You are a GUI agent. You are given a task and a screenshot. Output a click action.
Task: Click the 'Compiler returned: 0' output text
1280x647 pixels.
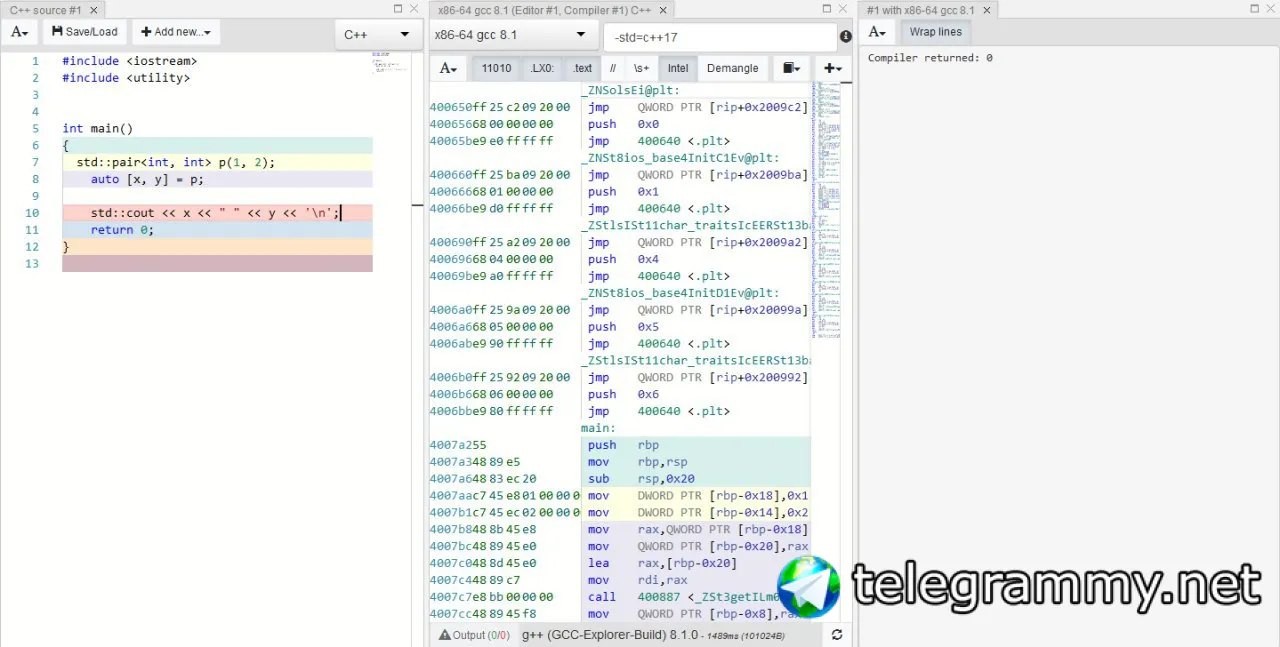point(930,58)
